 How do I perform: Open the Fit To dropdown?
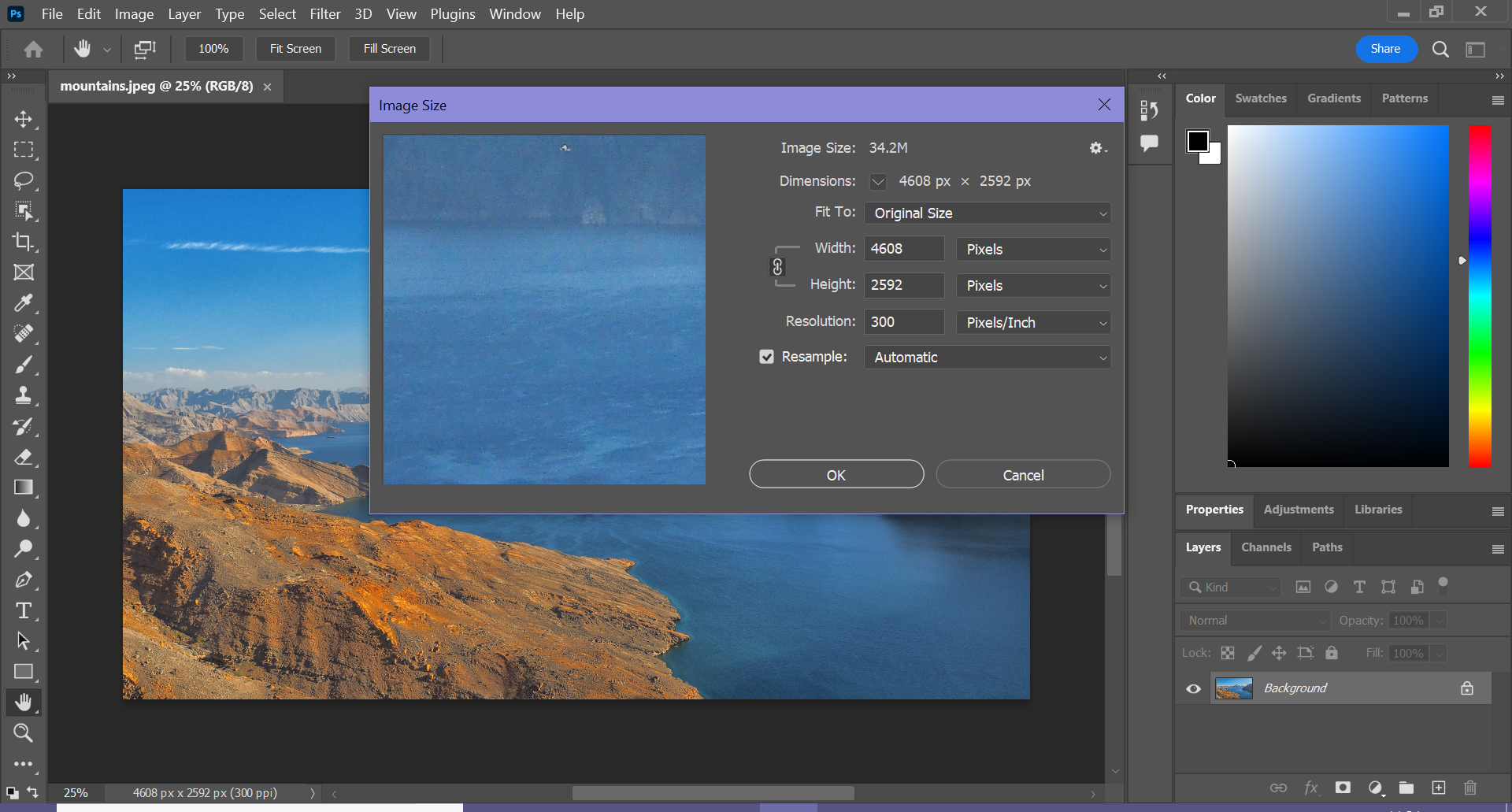(x=987, y=213)
